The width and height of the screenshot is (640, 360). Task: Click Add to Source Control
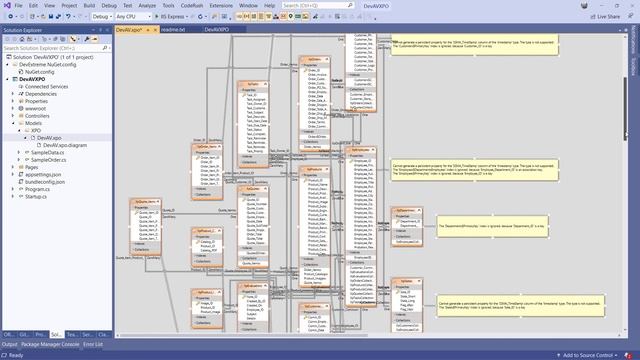[587, 356]
